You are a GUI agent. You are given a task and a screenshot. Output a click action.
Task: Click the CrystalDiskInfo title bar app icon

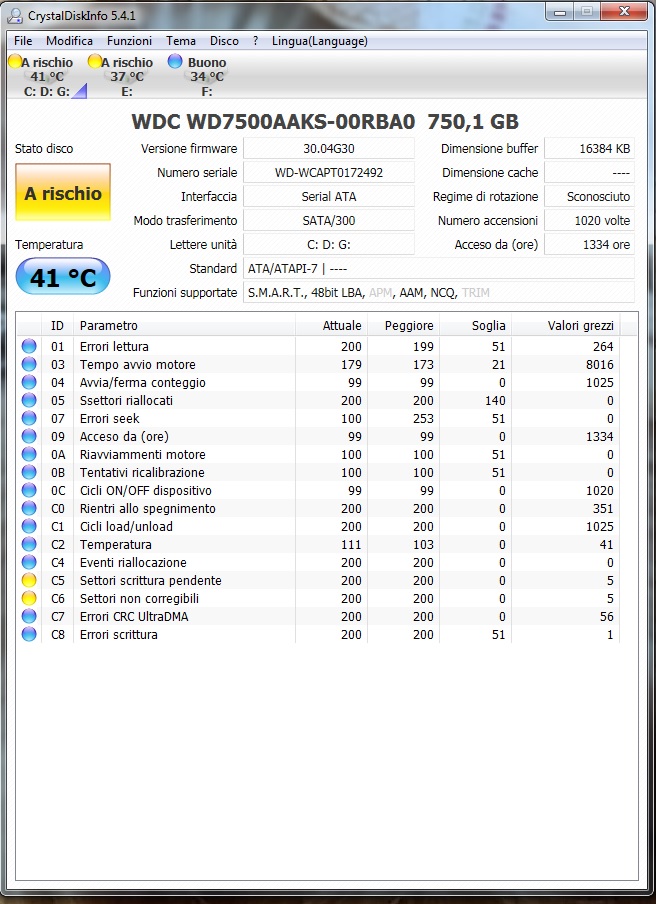[x=14, y=15]
